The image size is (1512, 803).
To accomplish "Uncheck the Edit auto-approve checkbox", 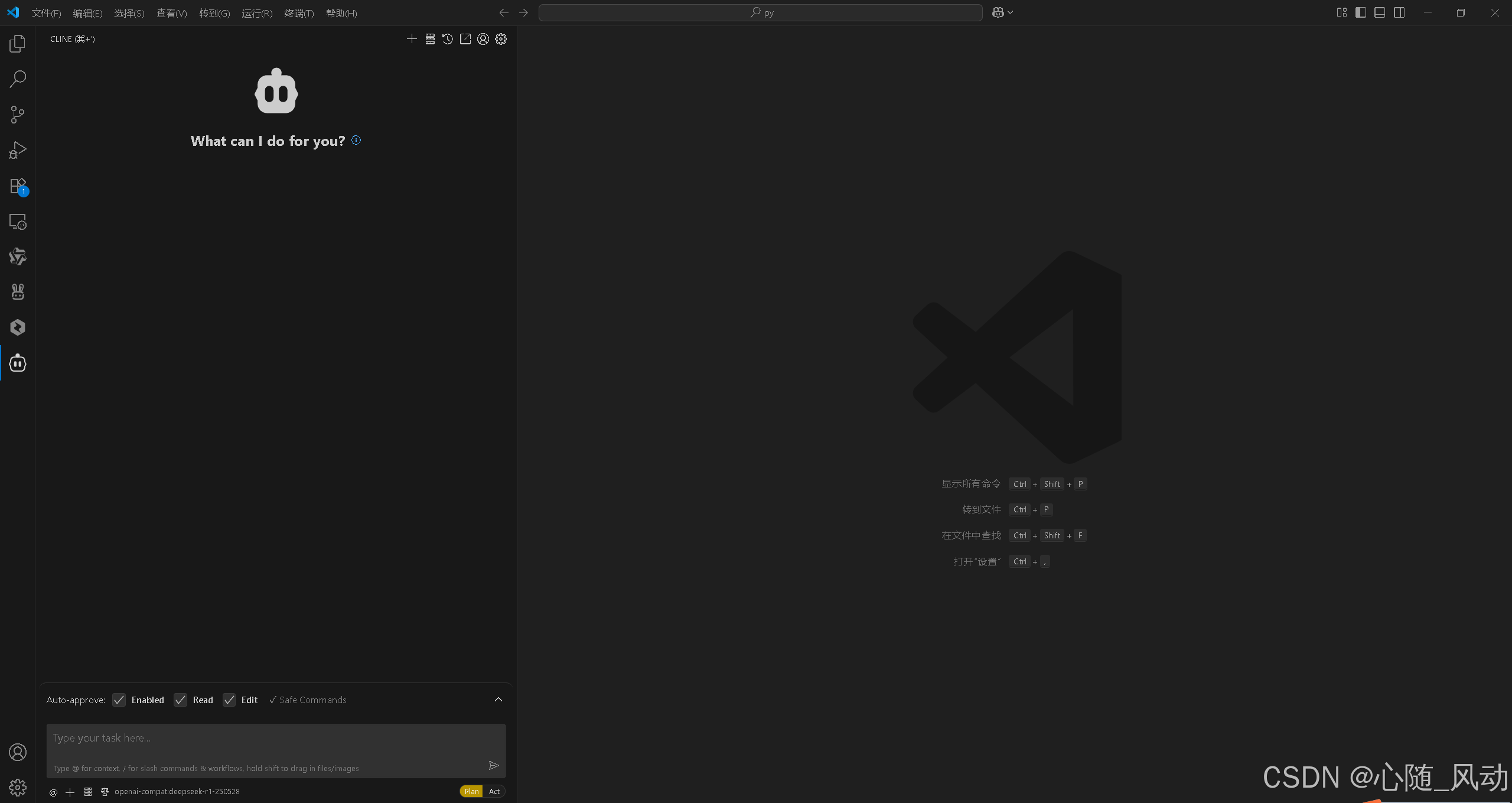I will [229, 700].
